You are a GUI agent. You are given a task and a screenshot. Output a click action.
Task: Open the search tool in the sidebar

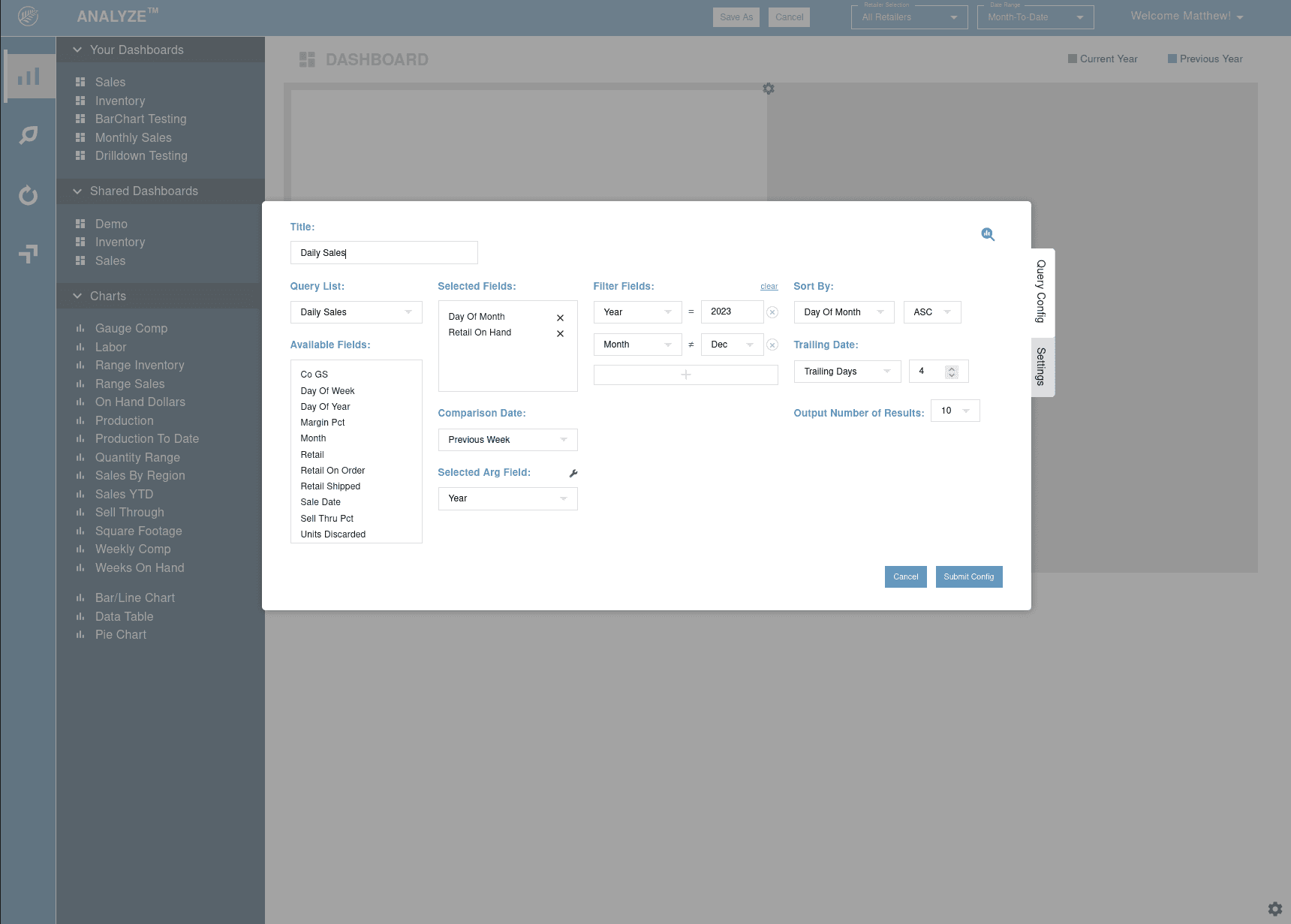tap(29, 135)
